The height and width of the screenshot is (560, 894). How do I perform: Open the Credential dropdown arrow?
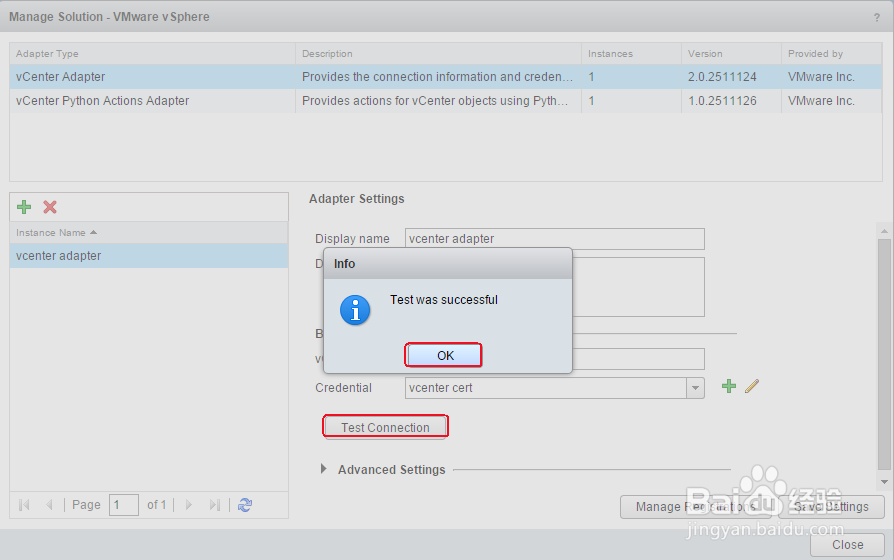coord(695,388)
